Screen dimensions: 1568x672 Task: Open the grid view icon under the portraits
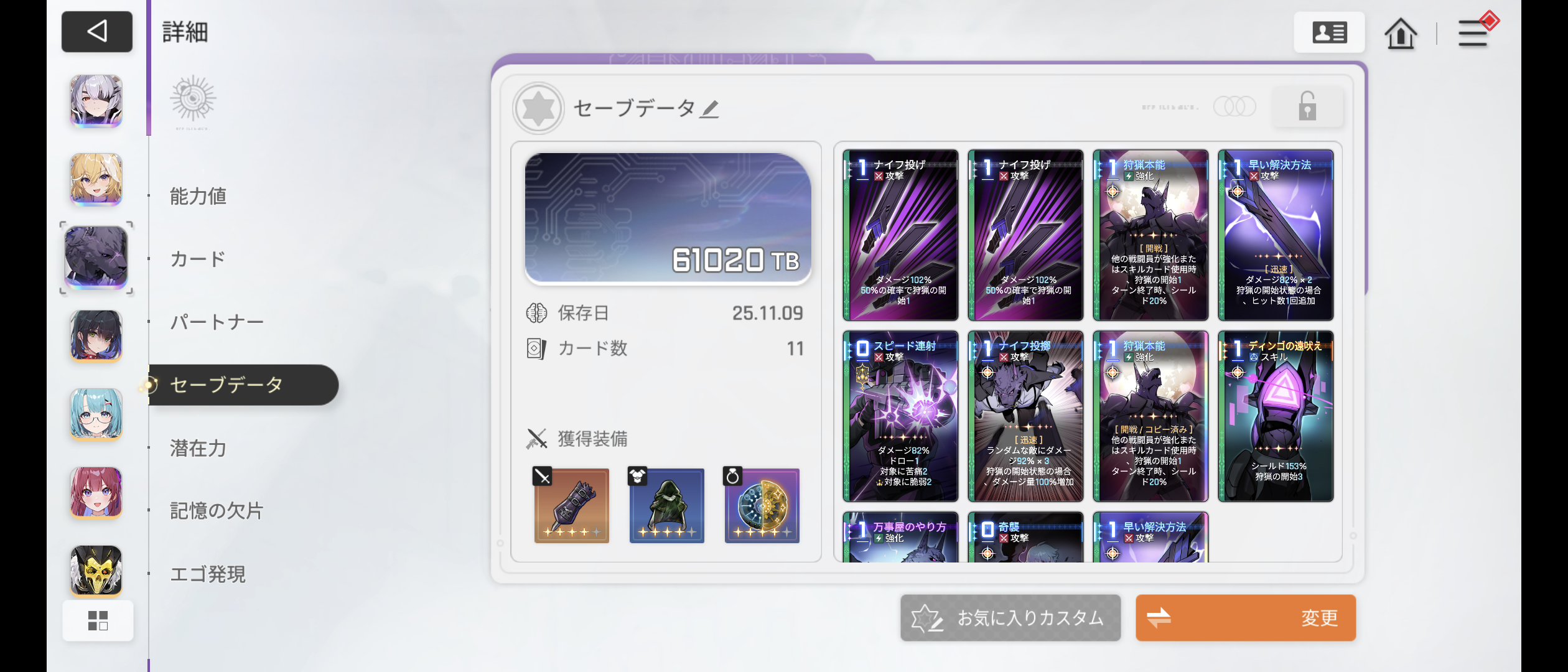pos(98,620)
